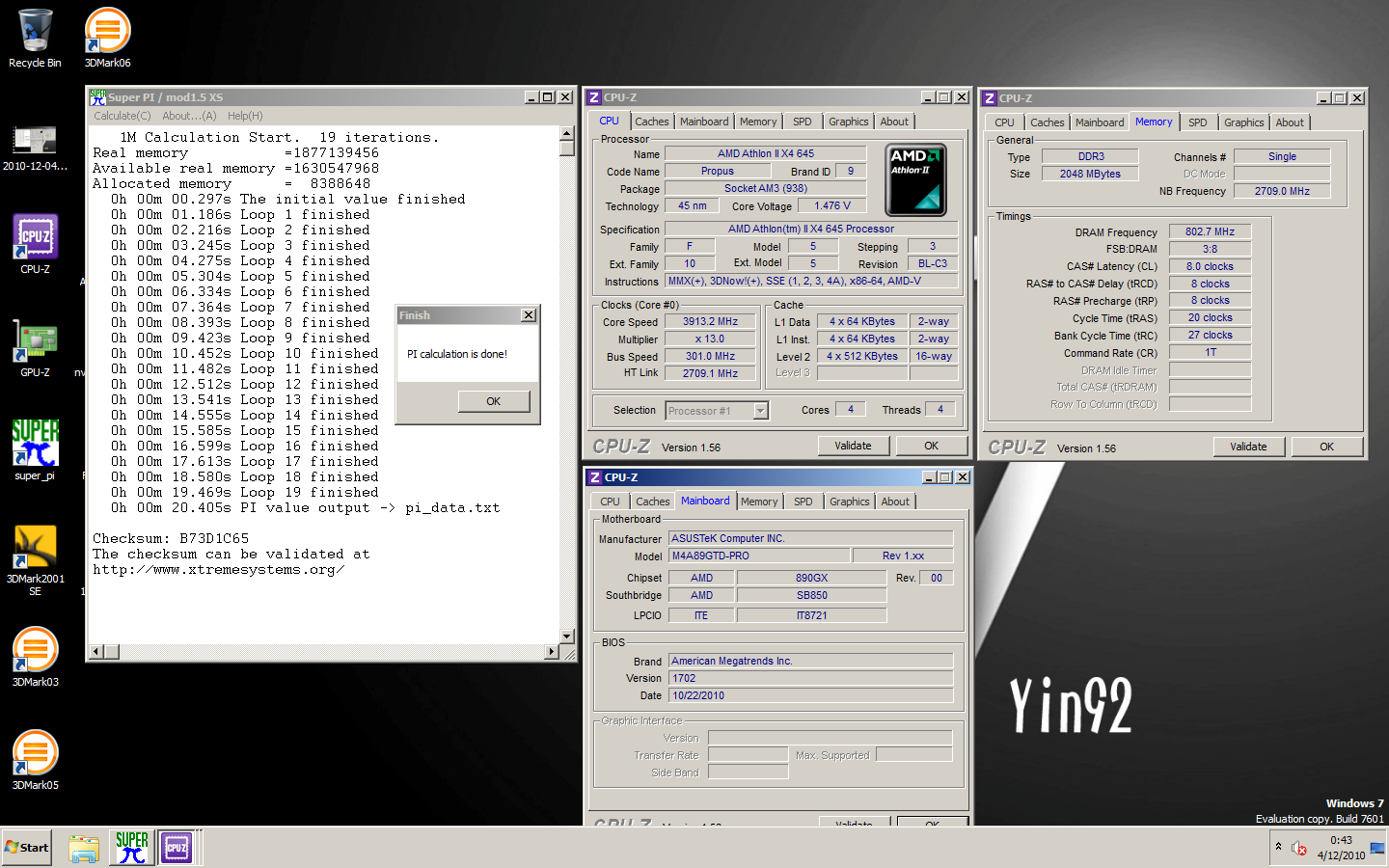
Task: Switch to Mainboard tab in top-left CPU-Z
Action: point(704,122)
